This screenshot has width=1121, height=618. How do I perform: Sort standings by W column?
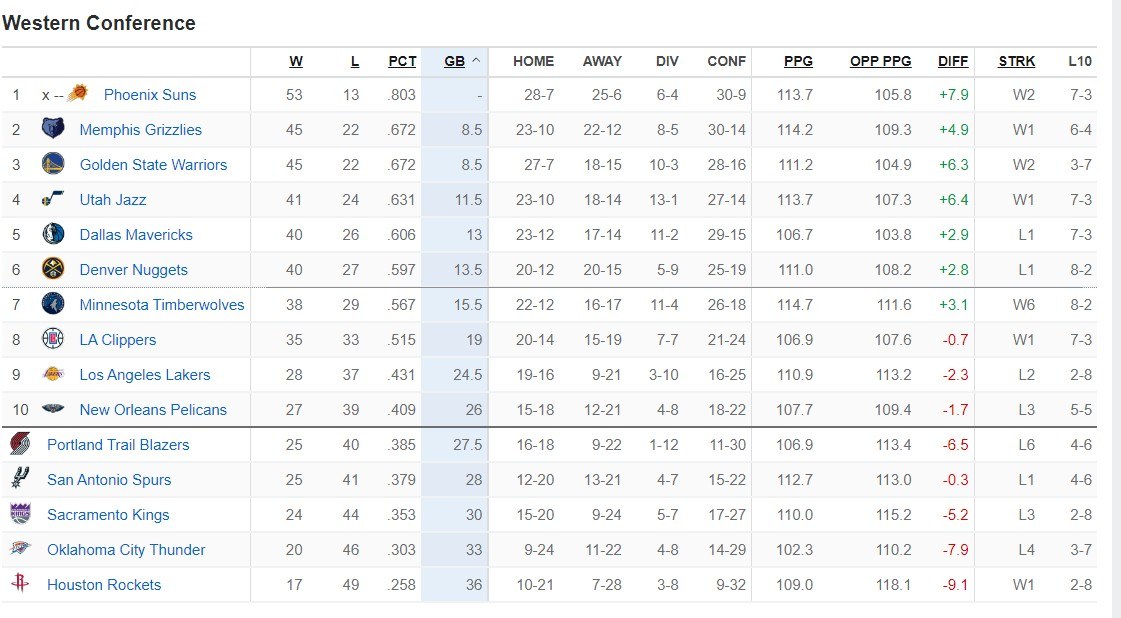pyautogui.click(x=296, y=61)
